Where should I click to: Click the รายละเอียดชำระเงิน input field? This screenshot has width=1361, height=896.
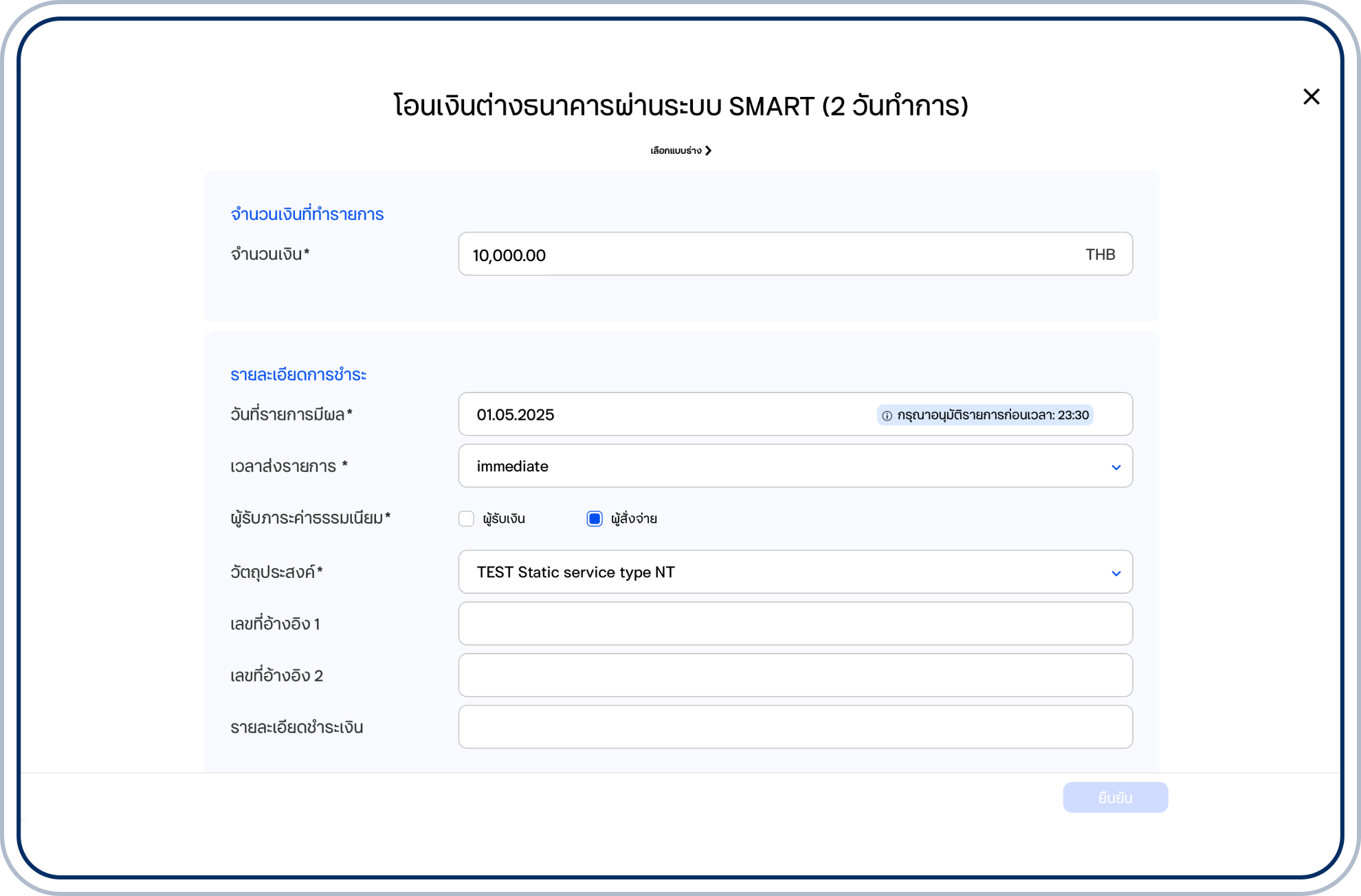[x=795, y=726]
